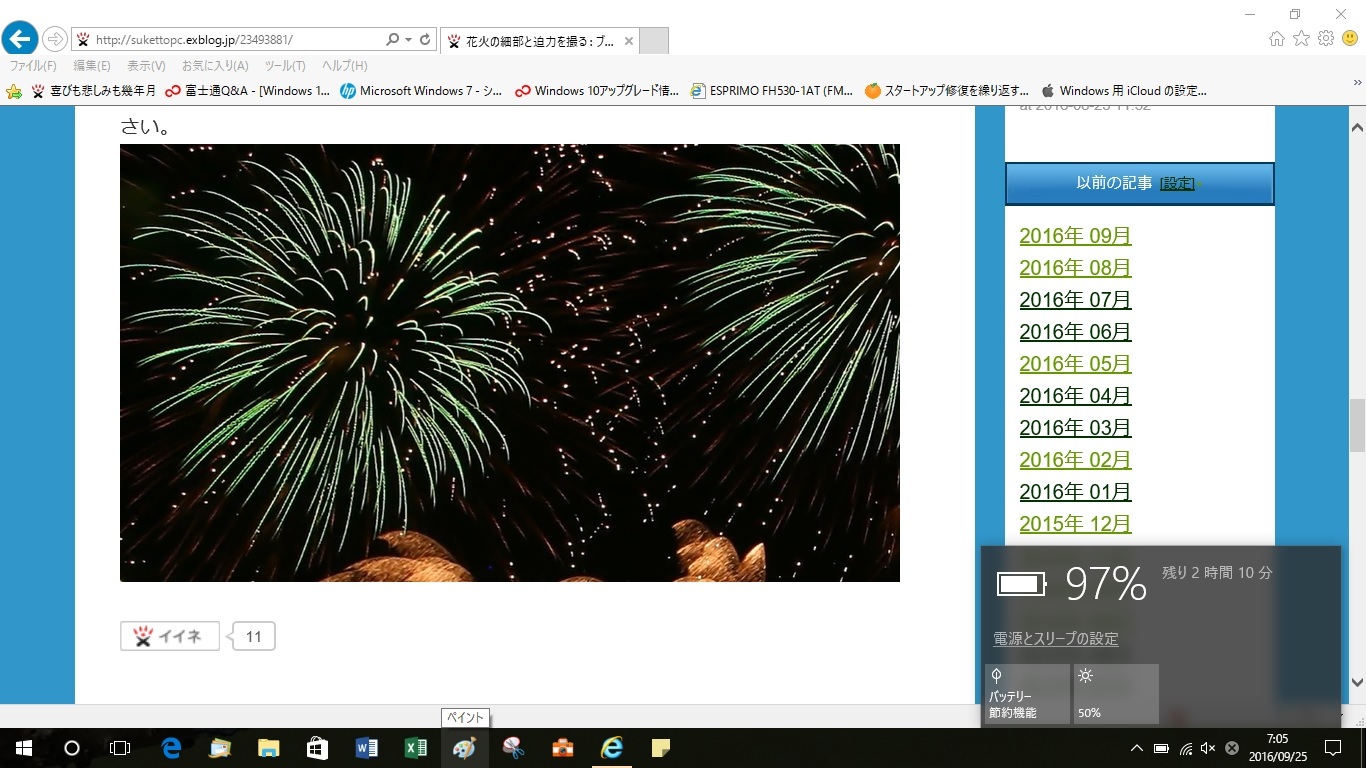1366x768 pixels.
Task: Go to IE home page icon
Action: tap(1276, 39)
